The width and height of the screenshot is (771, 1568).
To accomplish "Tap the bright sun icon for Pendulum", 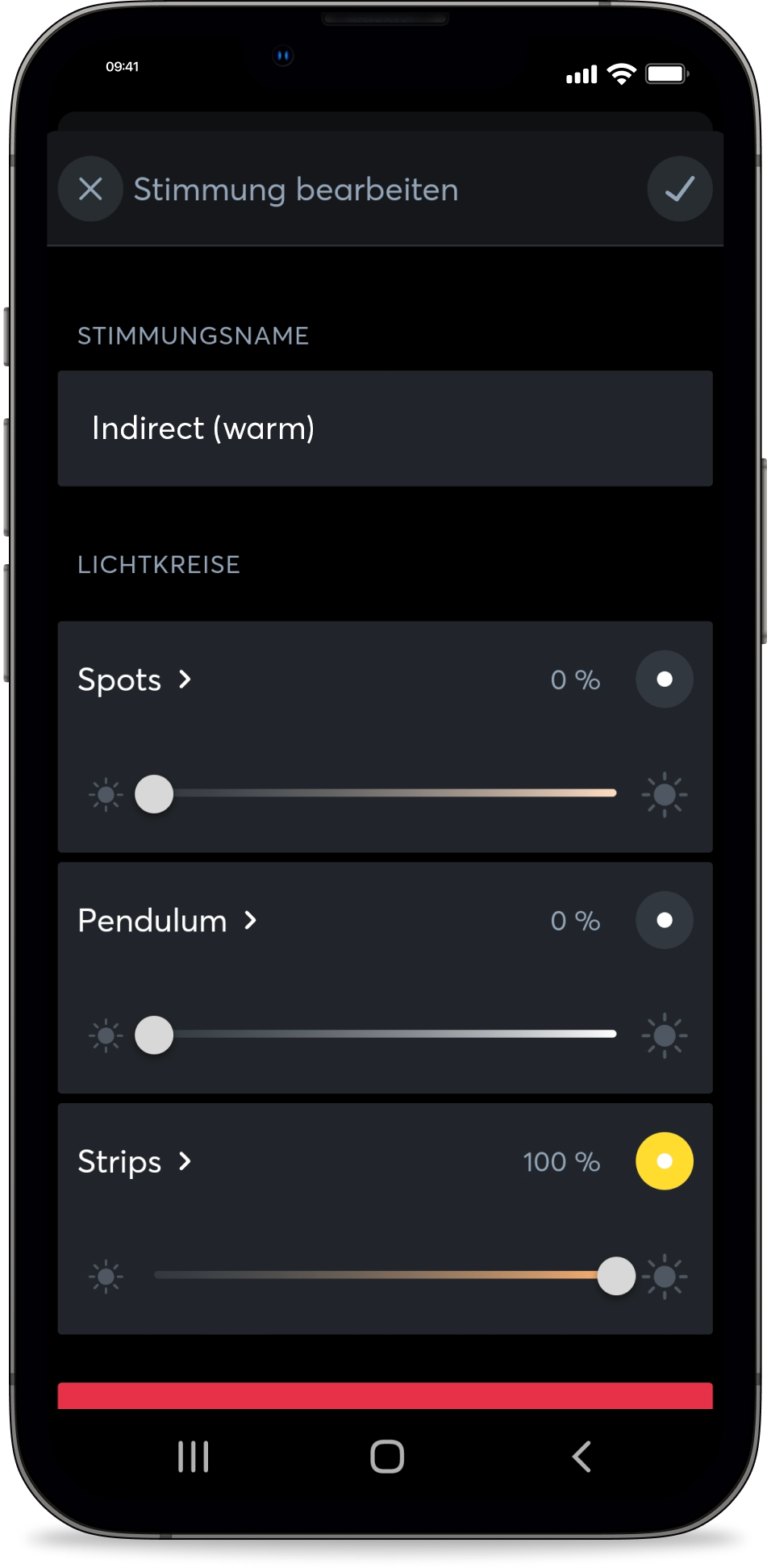I will [665, 1035].
